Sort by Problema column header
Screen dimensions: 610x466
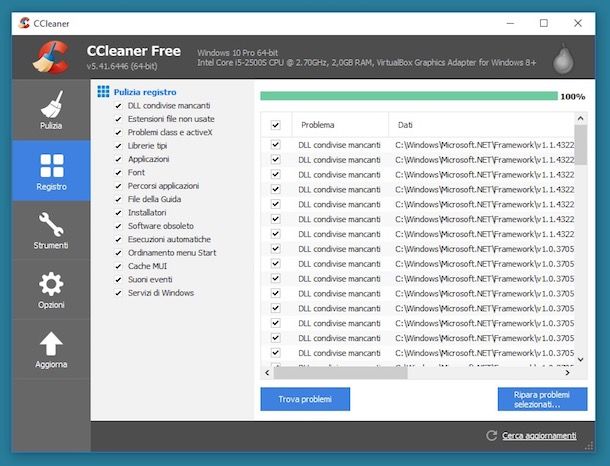340,125
